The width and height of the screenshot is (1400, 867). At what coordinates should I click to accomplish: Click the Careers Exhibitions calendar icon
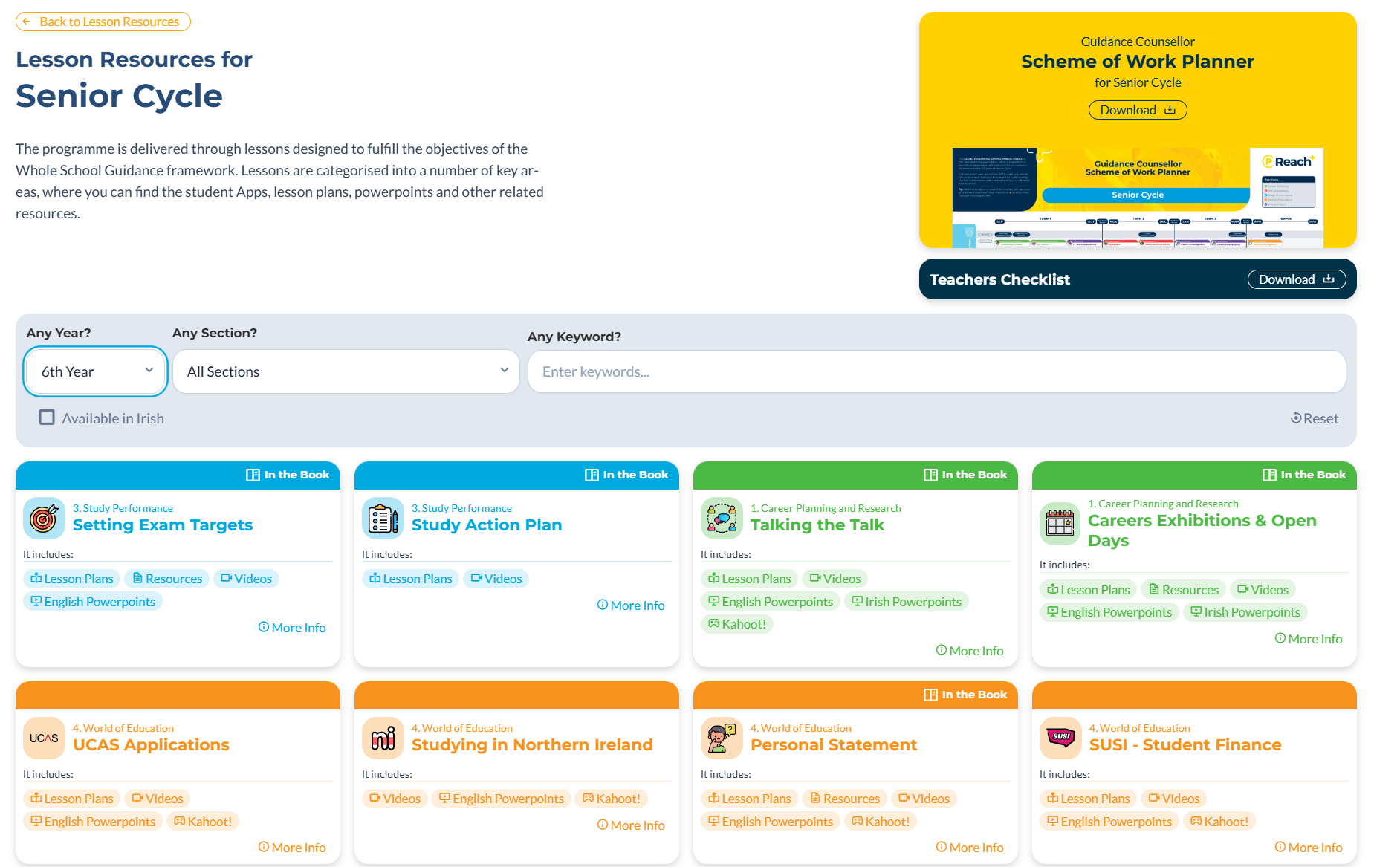click(1060, 524)
